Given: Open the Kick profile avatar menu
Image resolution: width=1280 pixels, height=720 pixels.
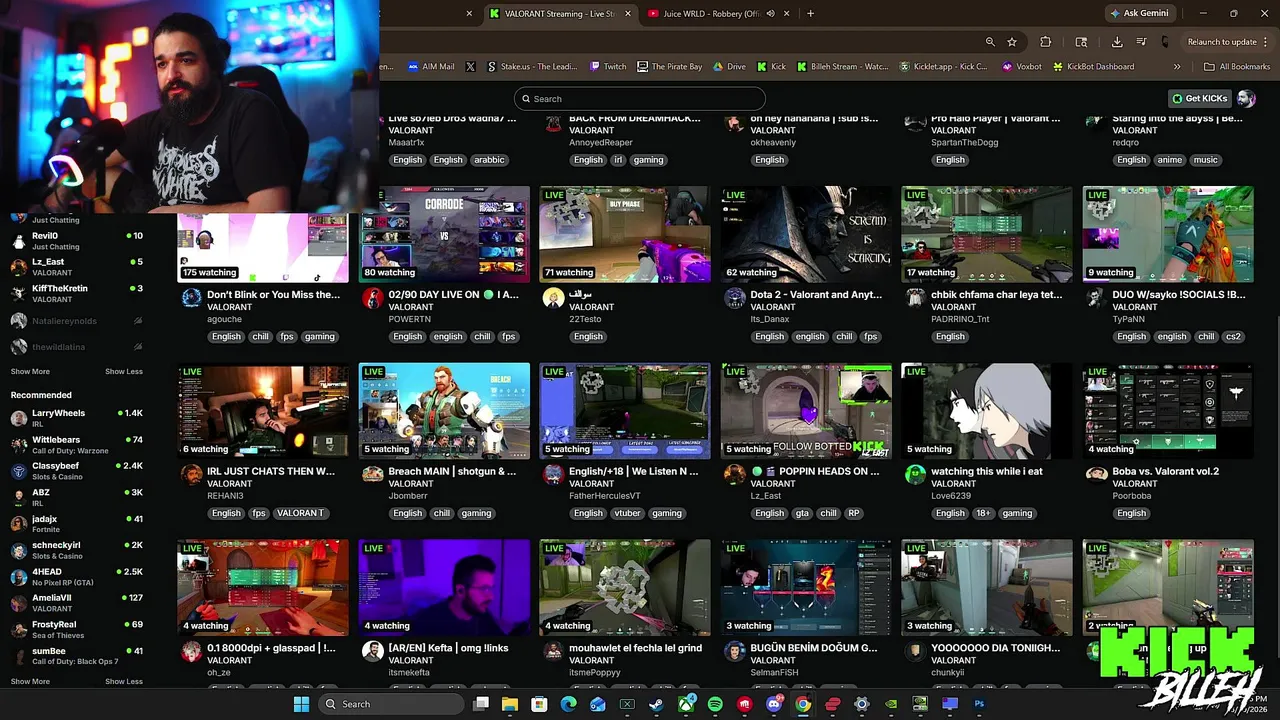Looking at the screenshot, I should point(1246,98).
